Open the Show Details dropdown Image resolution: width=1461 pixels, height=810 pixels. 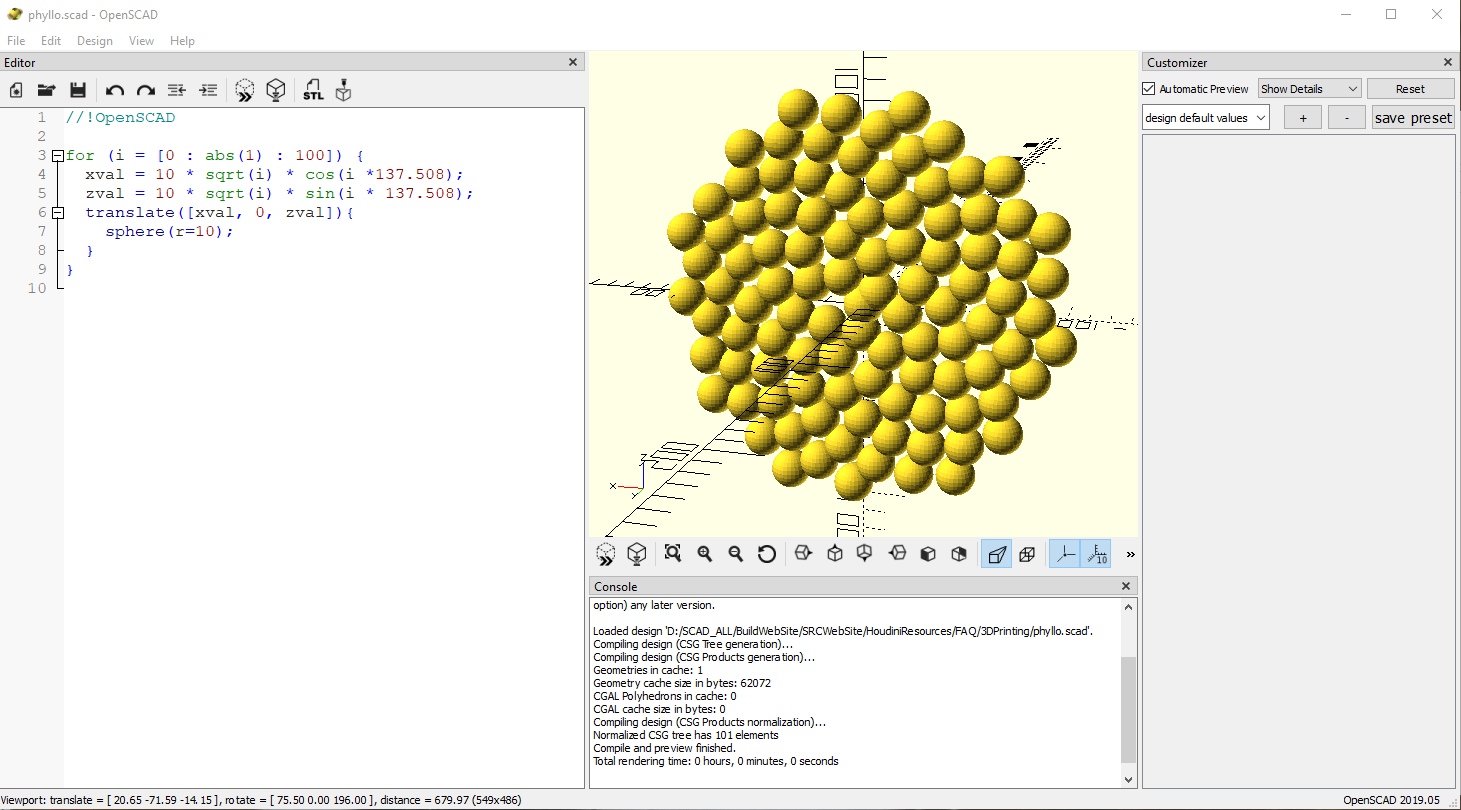(x=1309, y=89)
